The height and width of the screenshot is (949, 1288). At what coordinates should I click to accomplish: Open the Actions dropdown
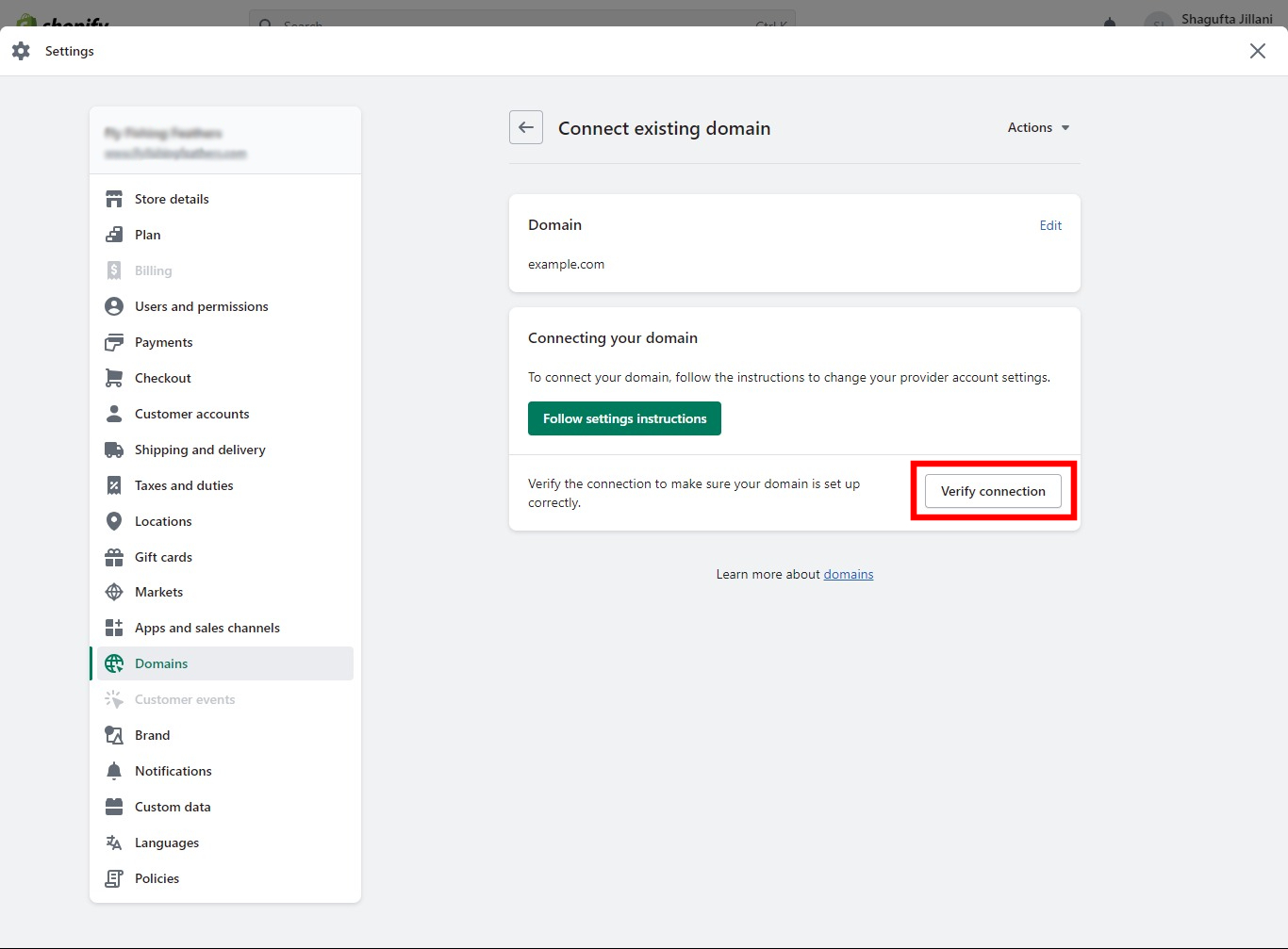1037,127
